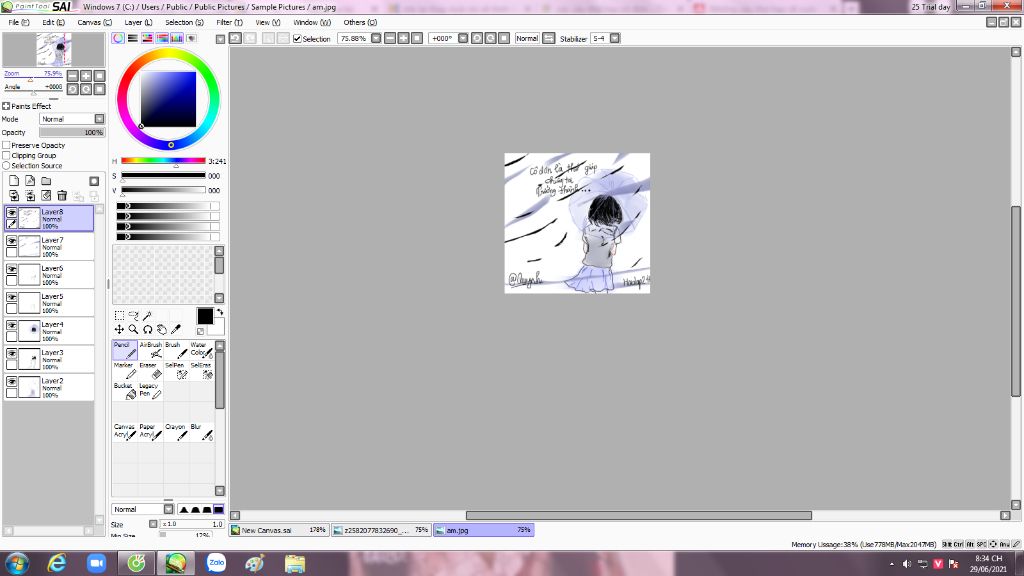Screen dimensions: 1024x576
Task: Select the SelEras tool
Action: point(201,370)
